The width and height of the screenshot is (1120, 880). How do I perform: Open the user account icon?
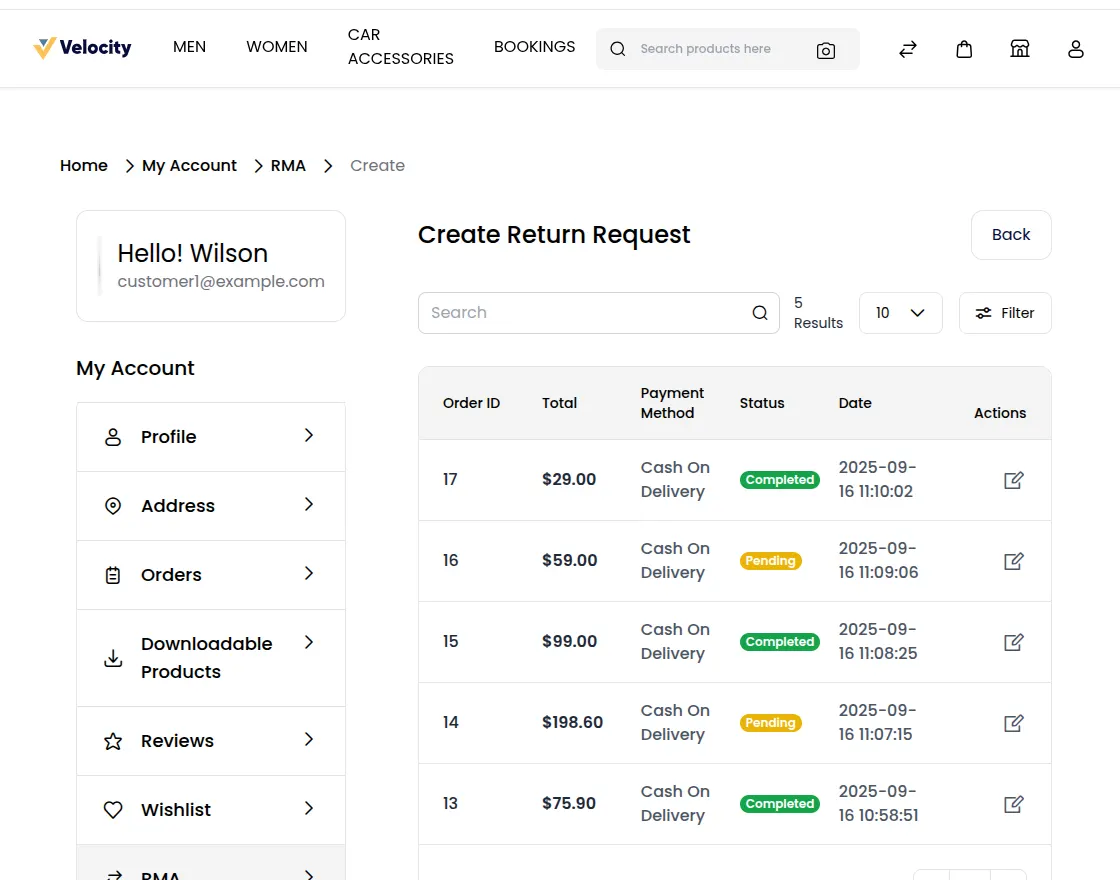point(1076,48)
